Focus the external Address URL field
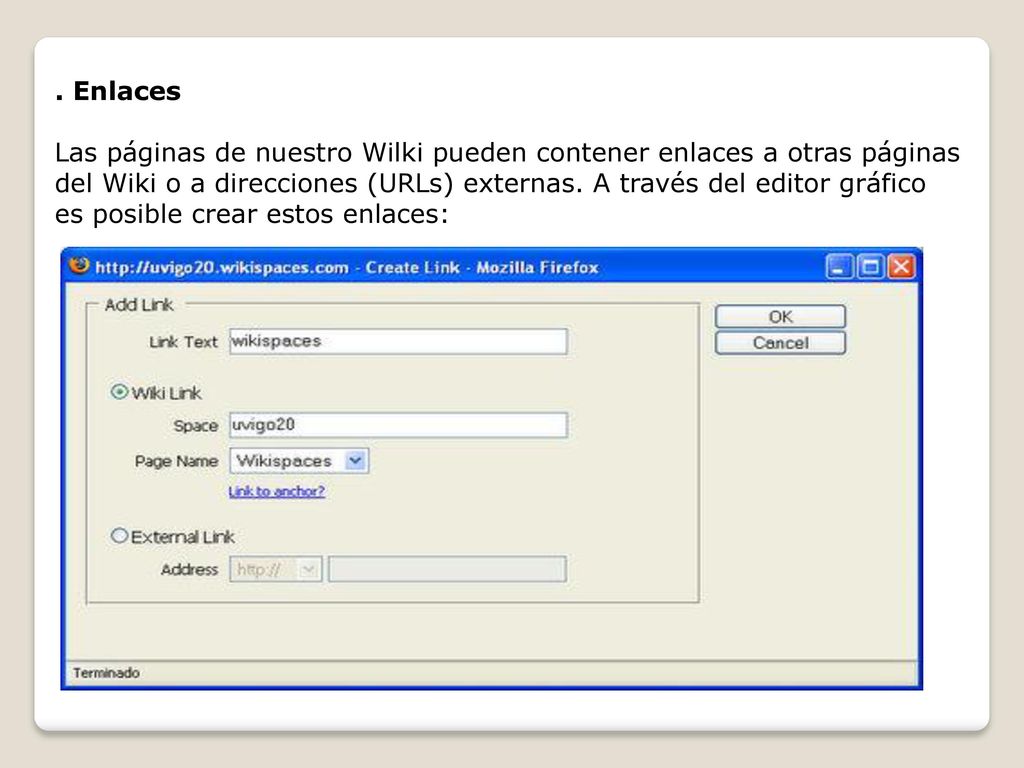 pos(447,569)
